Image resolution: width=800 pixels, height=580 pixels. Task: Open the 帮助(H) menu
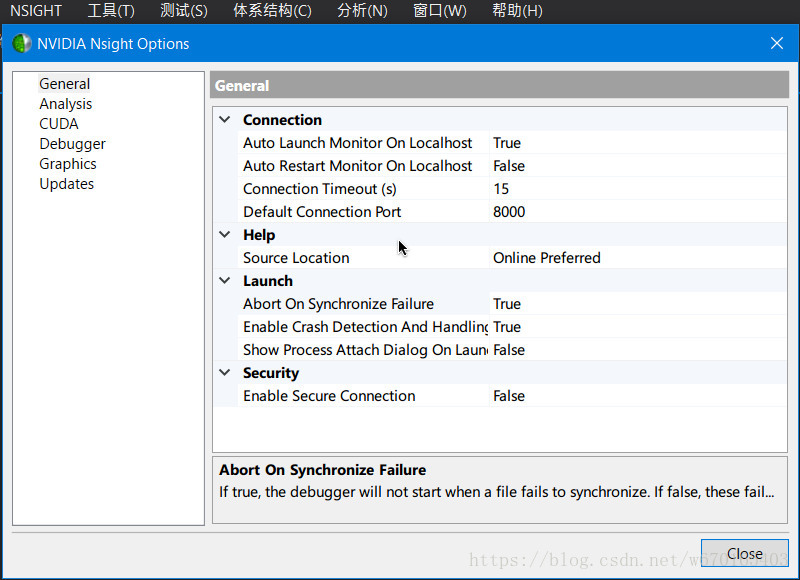click(517, 11)
